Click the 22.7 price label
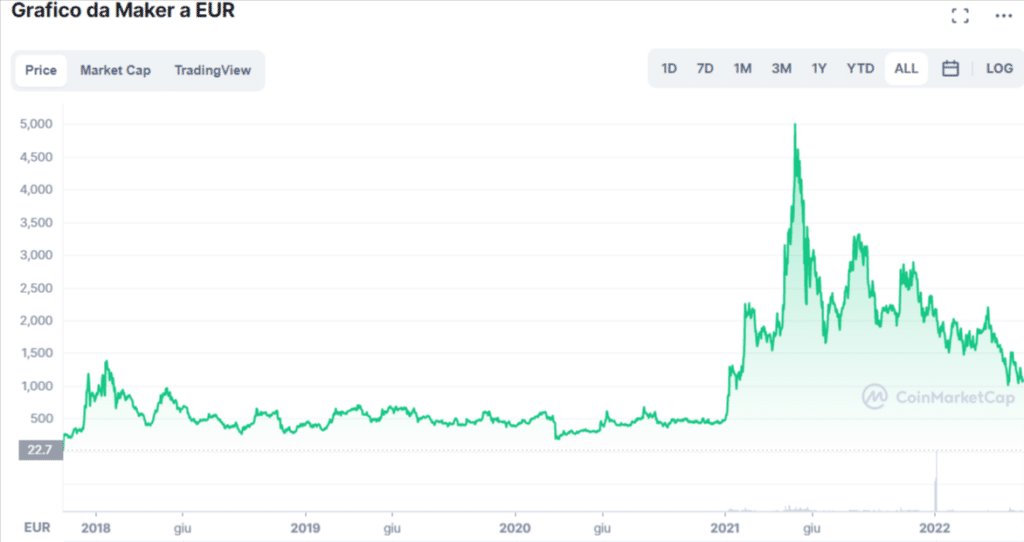1024x542 pixels. (40, 450)
